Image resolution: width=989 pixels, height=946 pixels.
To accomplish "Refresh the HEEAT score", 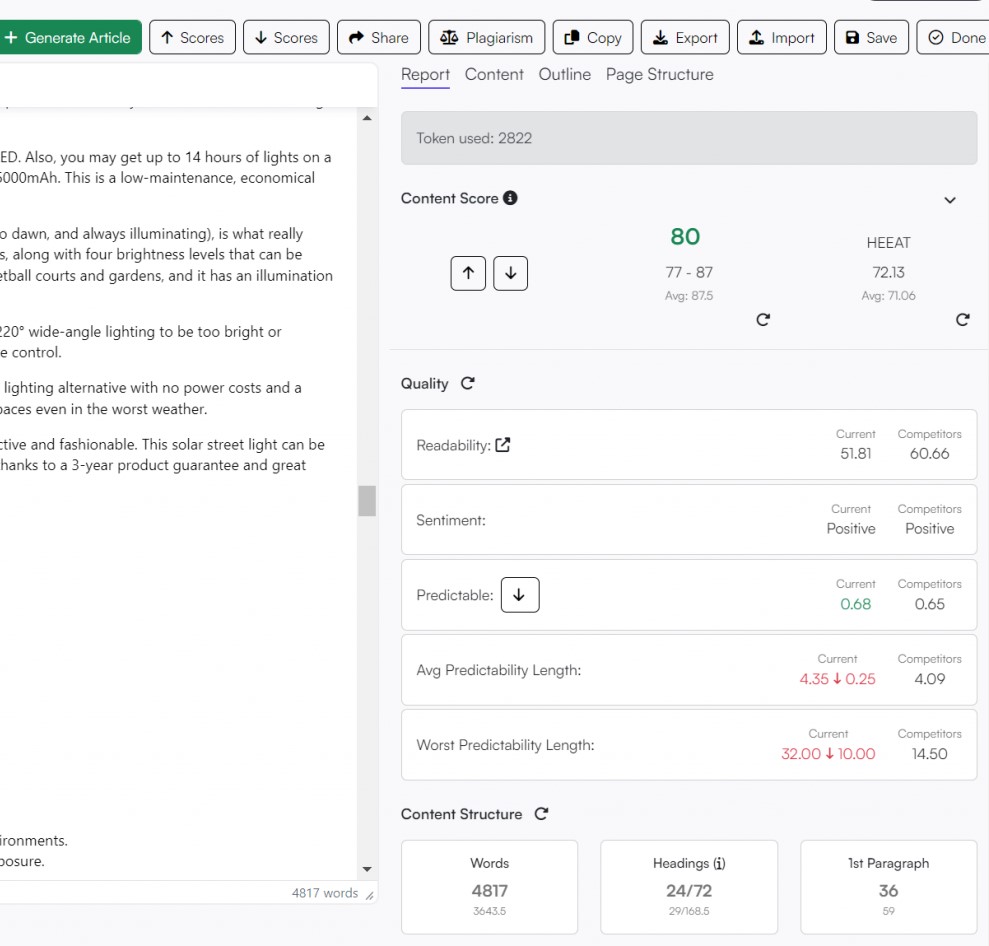I will point(962,320).
